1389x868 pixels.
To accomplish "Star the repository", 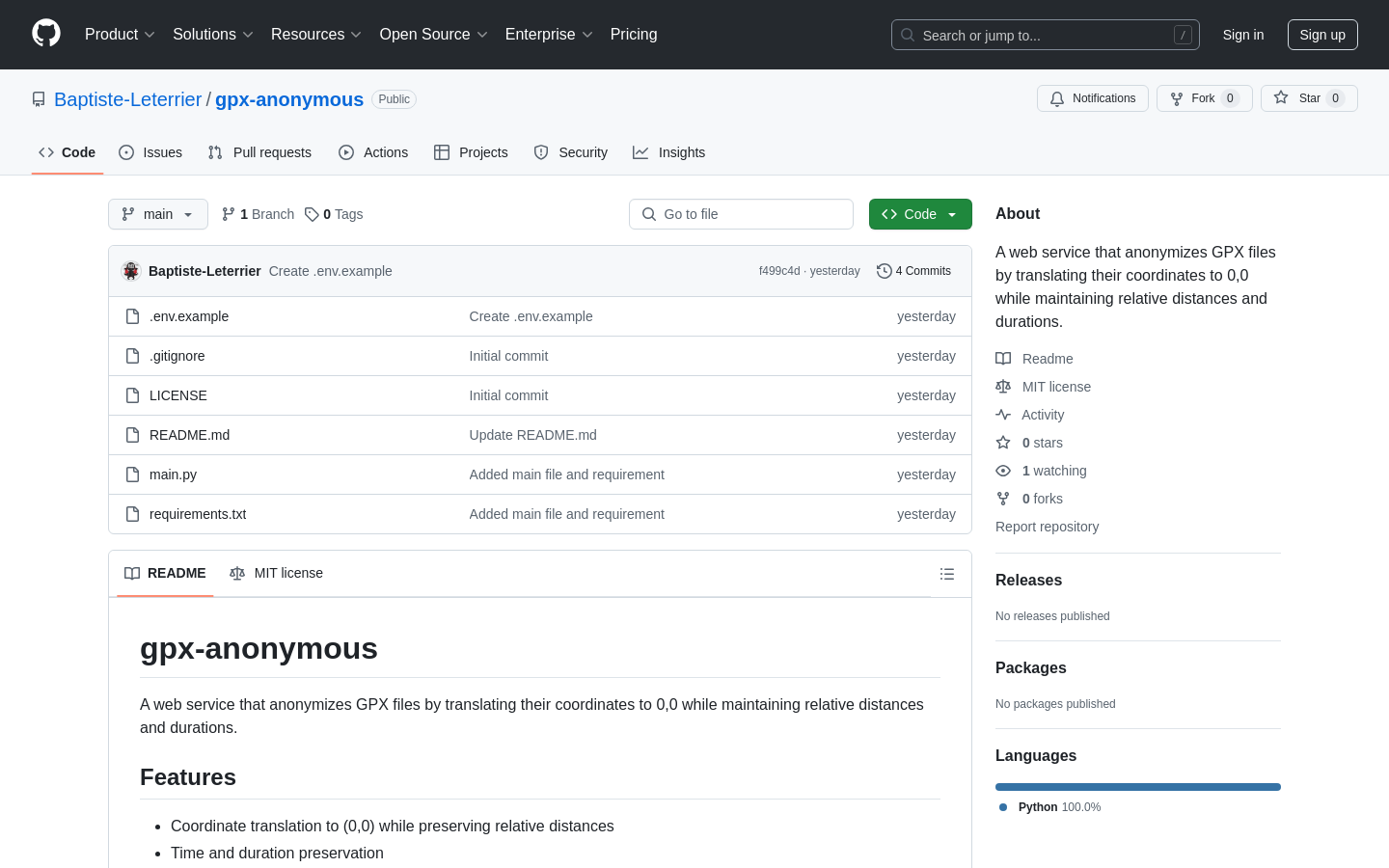I will pyautogui.click(x=1309, y=98).
